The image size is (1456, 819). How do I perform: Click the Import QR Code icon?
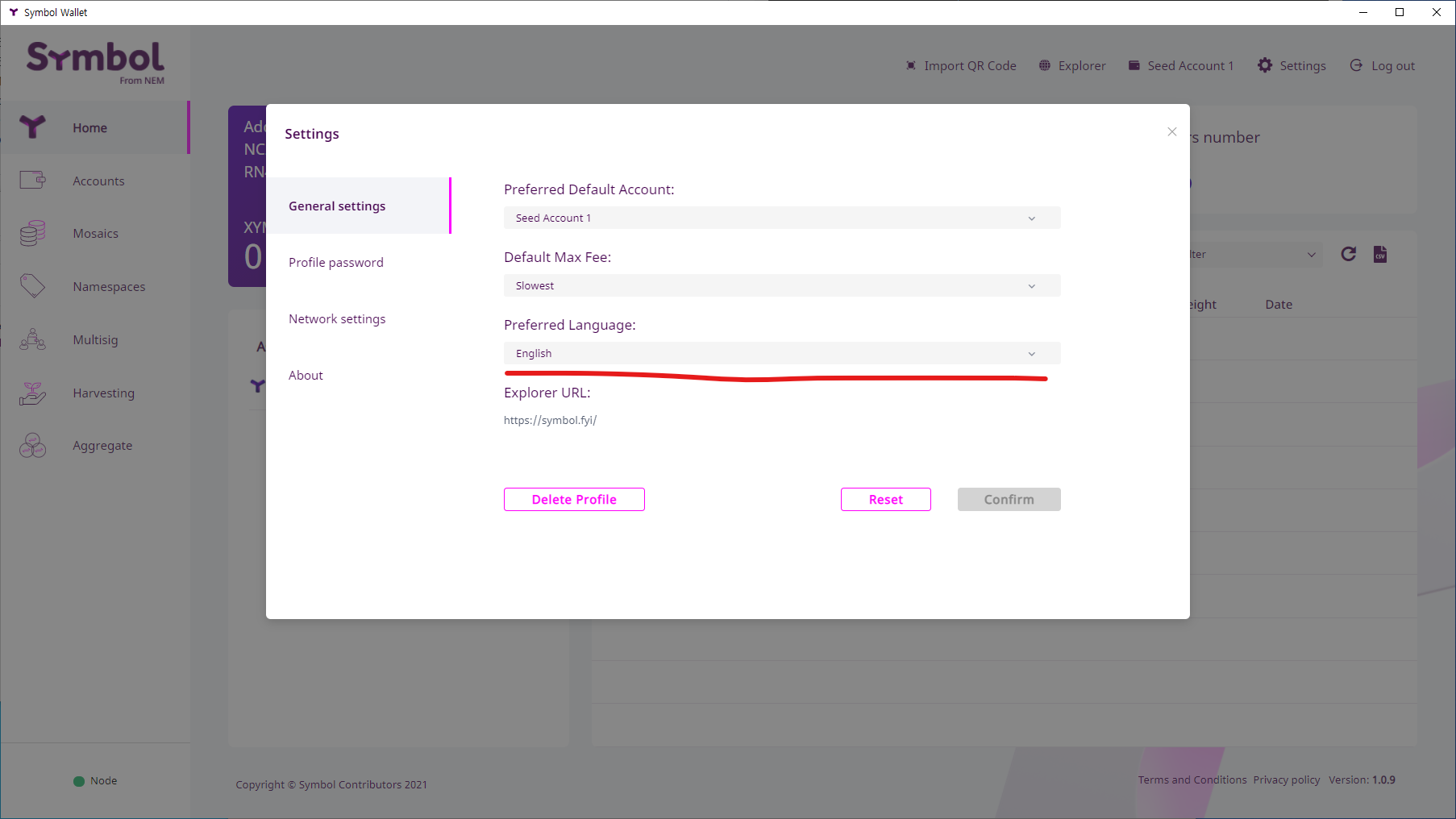[x=911, y=65]
